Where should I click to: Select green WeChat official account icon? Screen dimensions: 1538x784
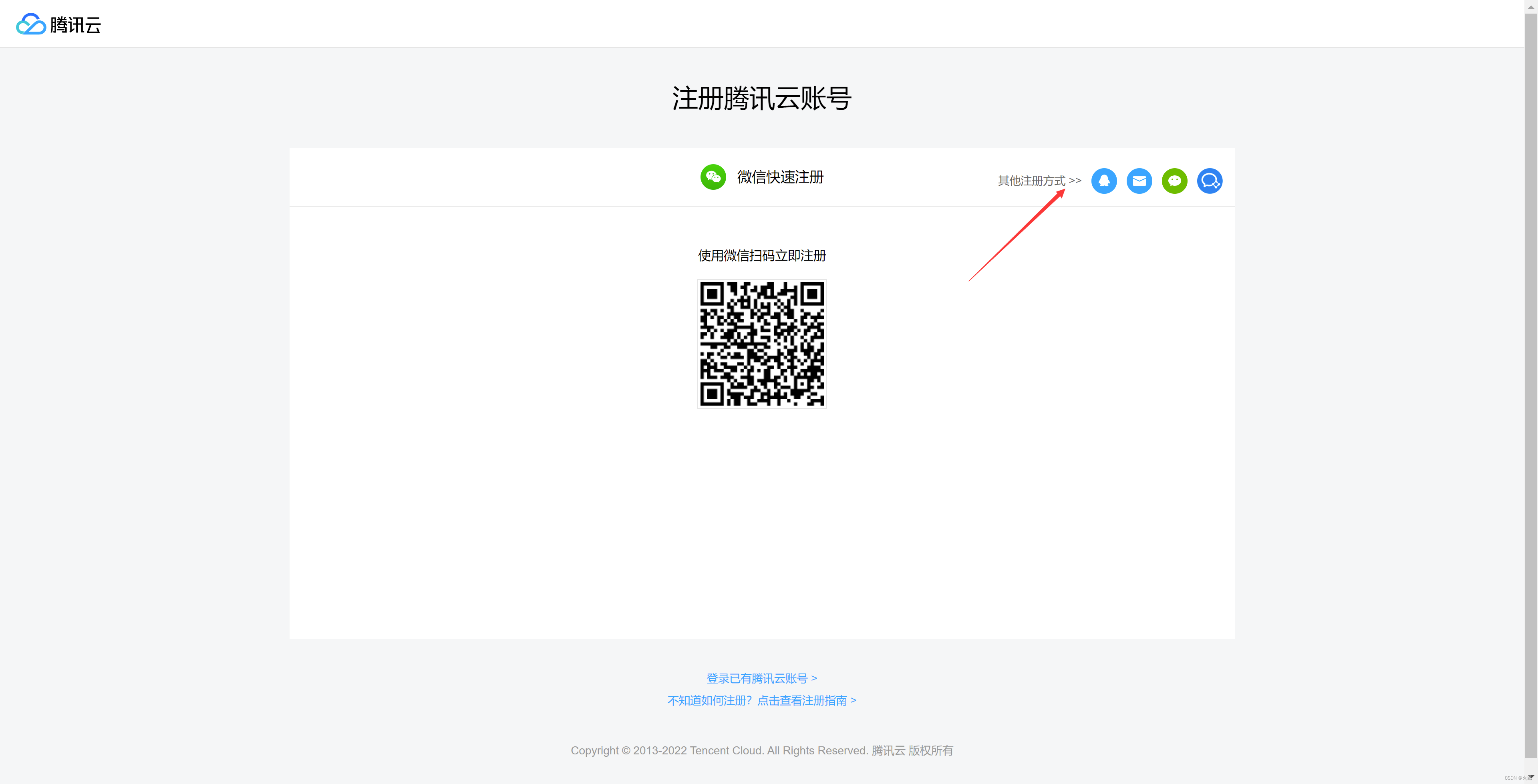[x=1174, y=181]
